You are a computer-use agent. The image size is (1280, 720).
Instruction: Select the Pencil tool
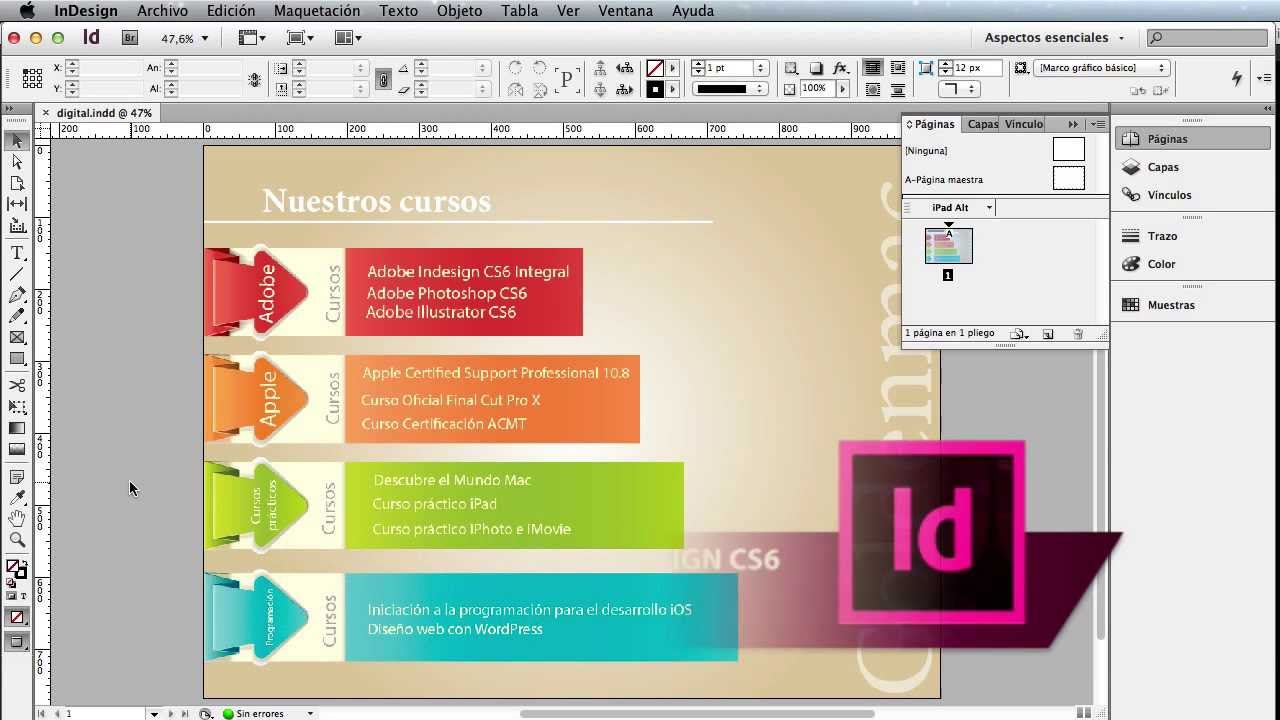pyautogui.click(x=17, y=316)
